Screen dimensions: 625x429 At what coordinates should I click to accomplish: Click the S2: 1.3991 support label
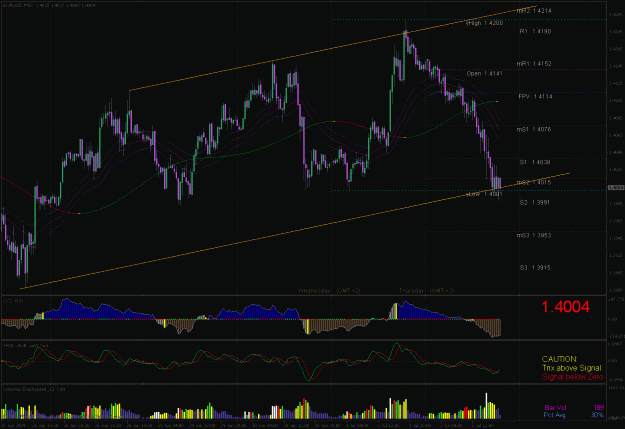pos(535,203)
